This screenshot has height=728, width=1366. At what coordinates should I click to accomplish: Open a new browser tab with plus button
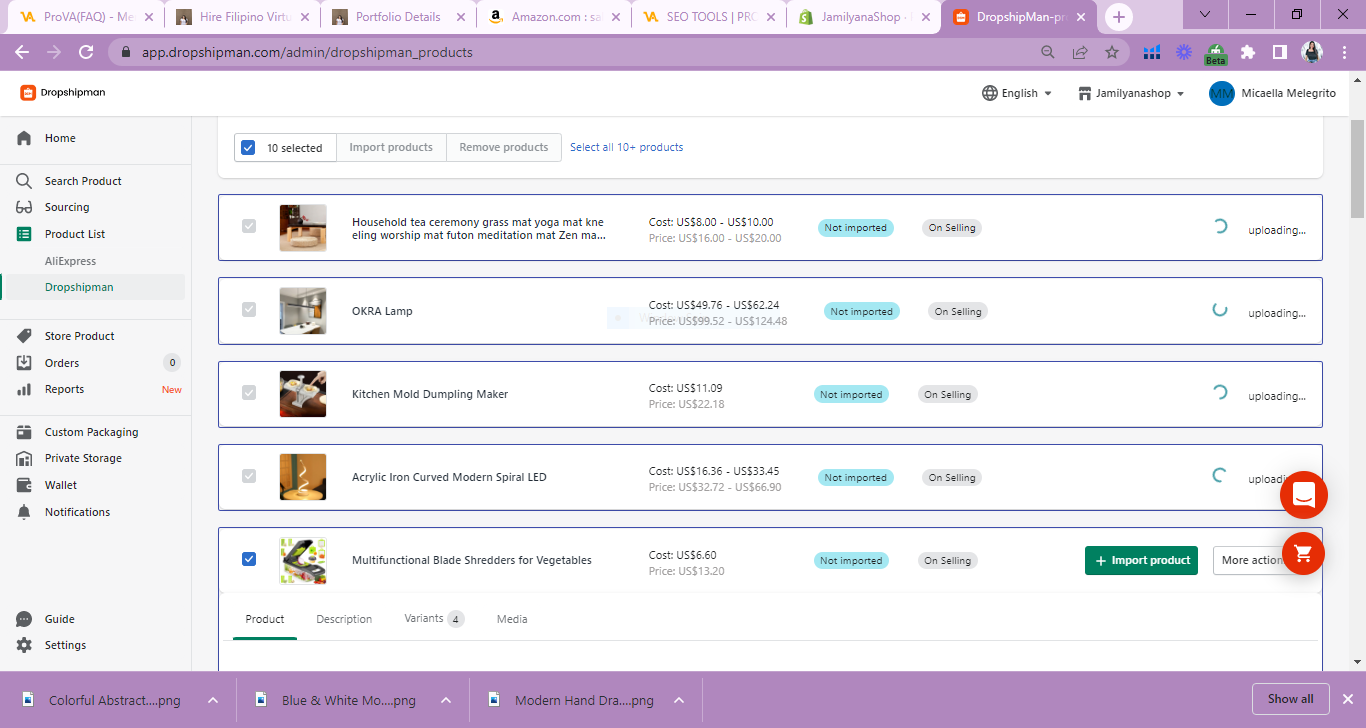[1119, 17]
